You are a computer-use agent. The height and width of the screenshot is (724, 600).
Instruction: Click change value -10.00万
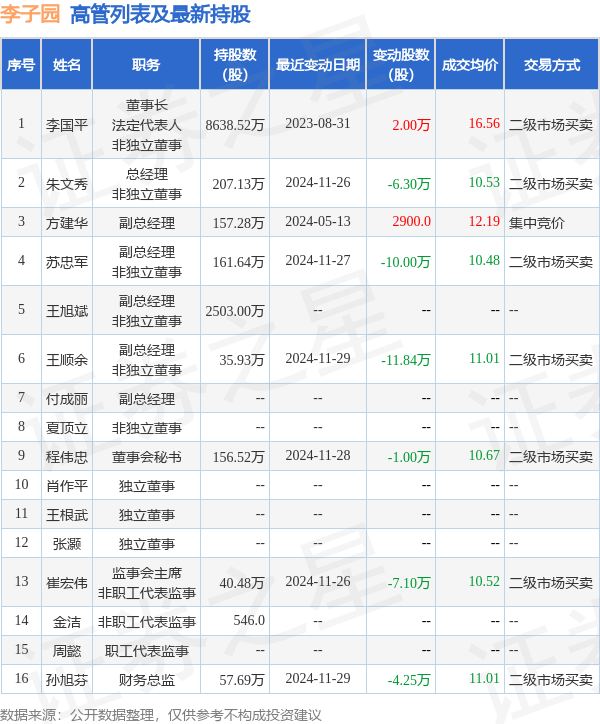406,262
